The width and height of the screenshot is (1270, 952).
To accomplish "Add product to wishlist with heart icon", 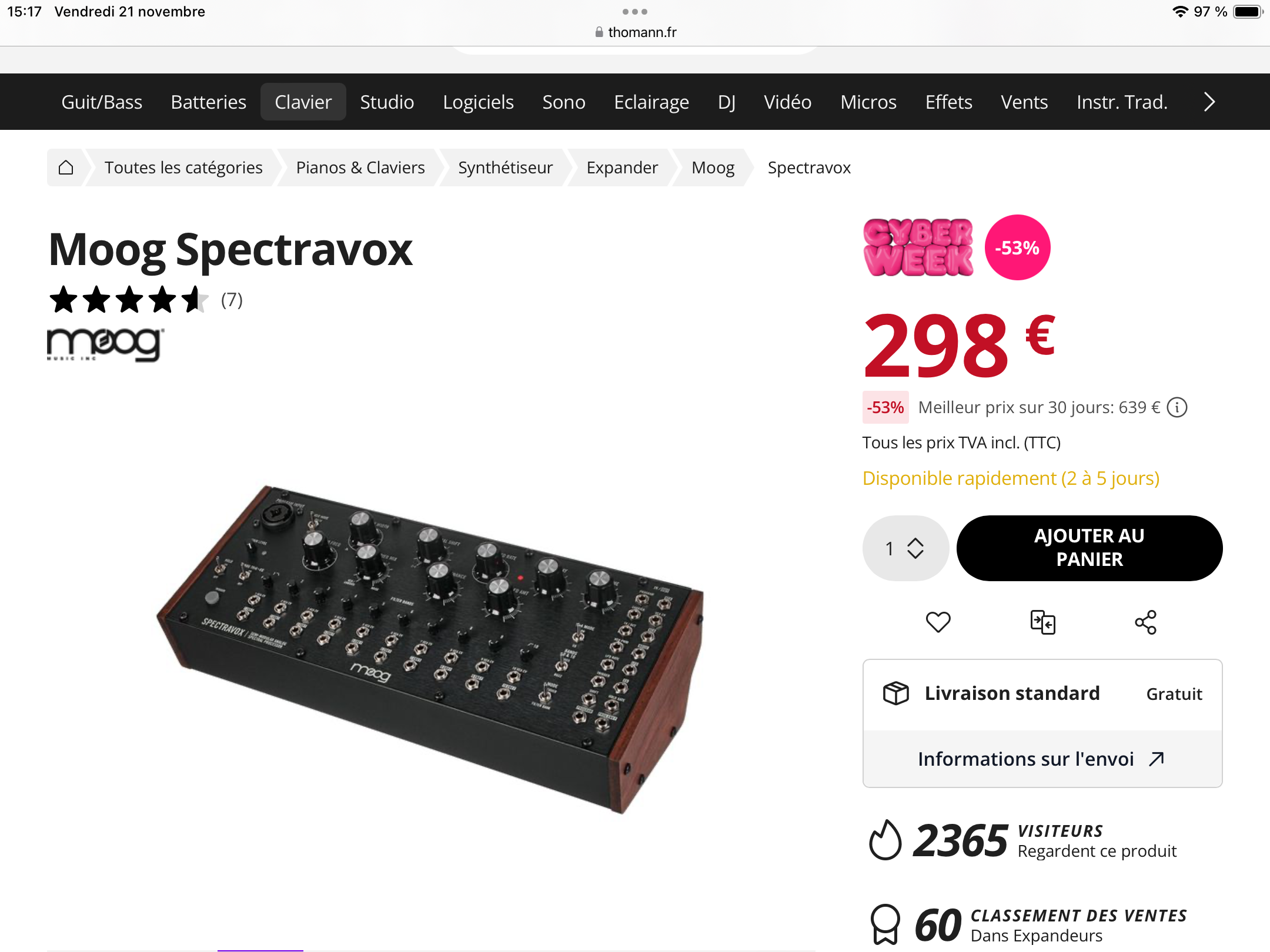I will click(938, 622).
